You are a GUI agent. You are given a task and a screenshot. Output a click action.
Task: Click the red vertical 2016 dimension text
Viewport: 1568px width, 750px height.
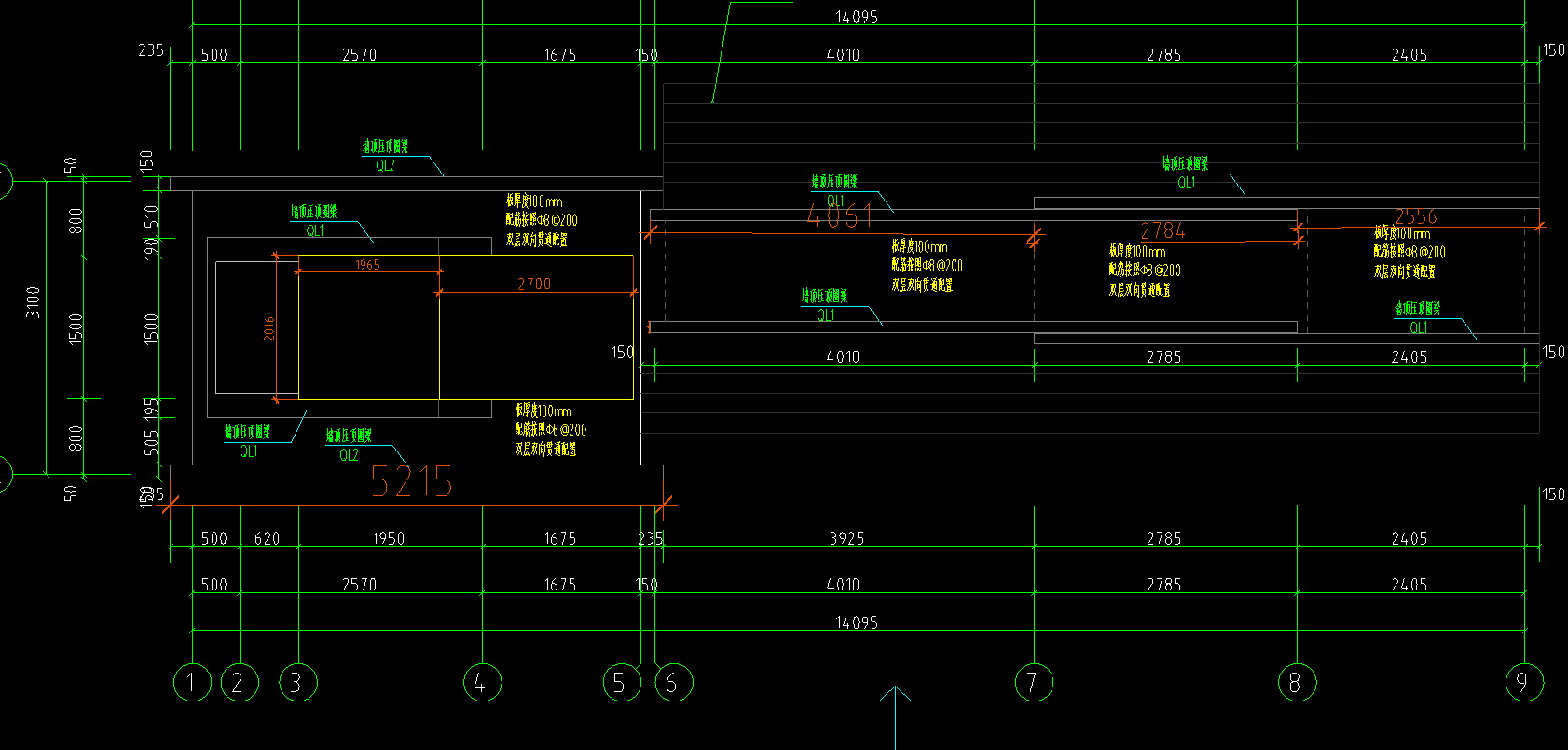(268, 328)
